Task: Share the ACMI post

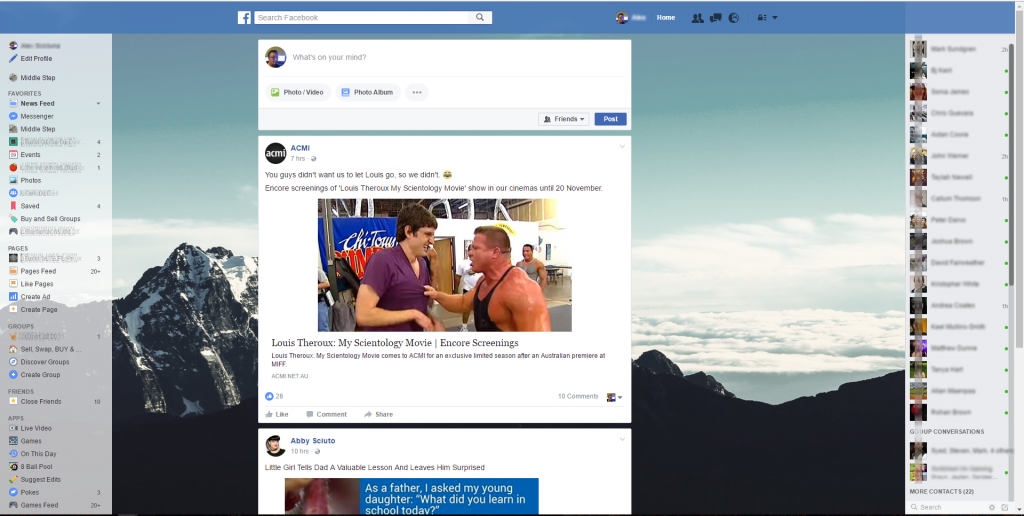Action: (x=379, y=414)
